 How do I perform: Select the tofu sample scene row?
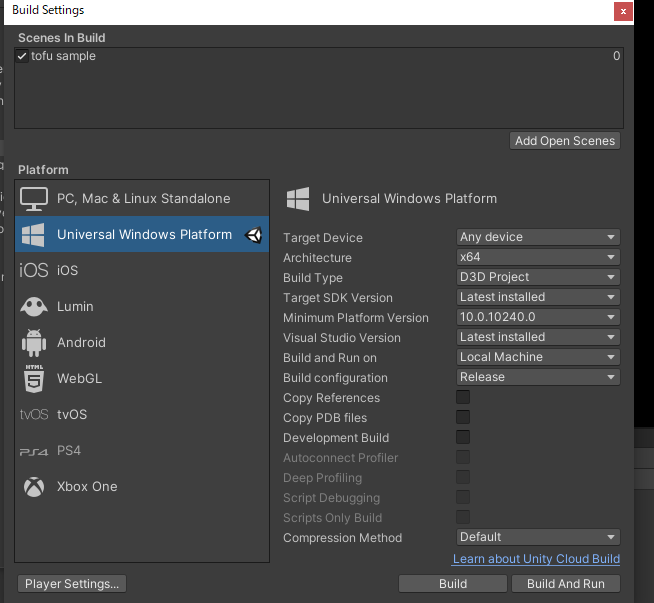click(x=319, y=56)
